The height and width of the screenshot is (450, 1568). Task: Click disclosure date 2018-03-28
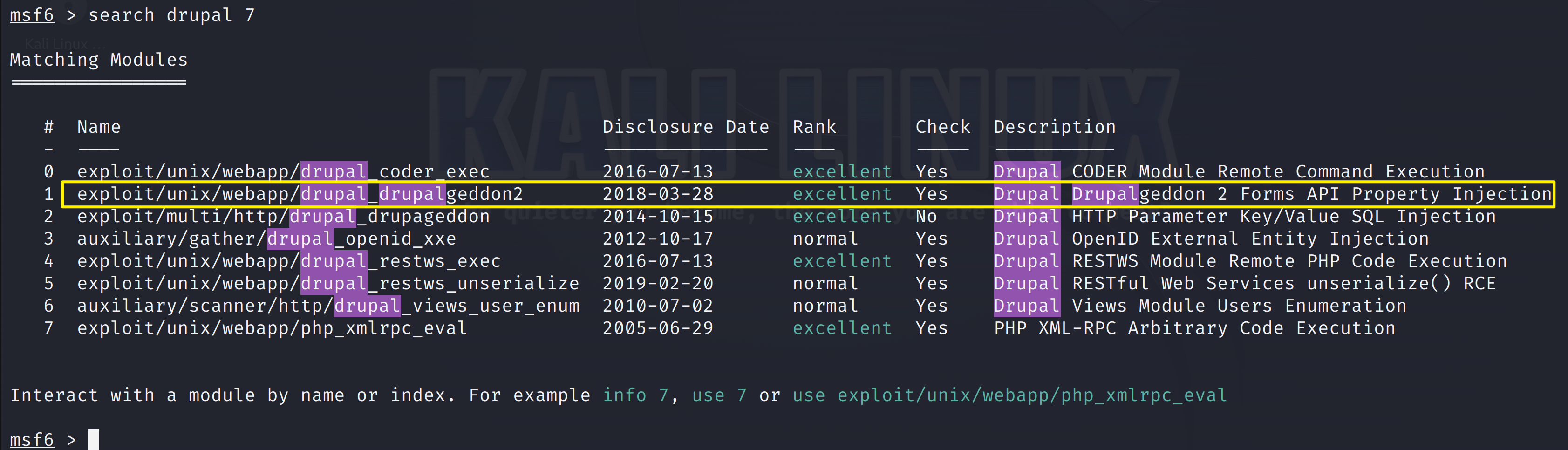point(657,194)
